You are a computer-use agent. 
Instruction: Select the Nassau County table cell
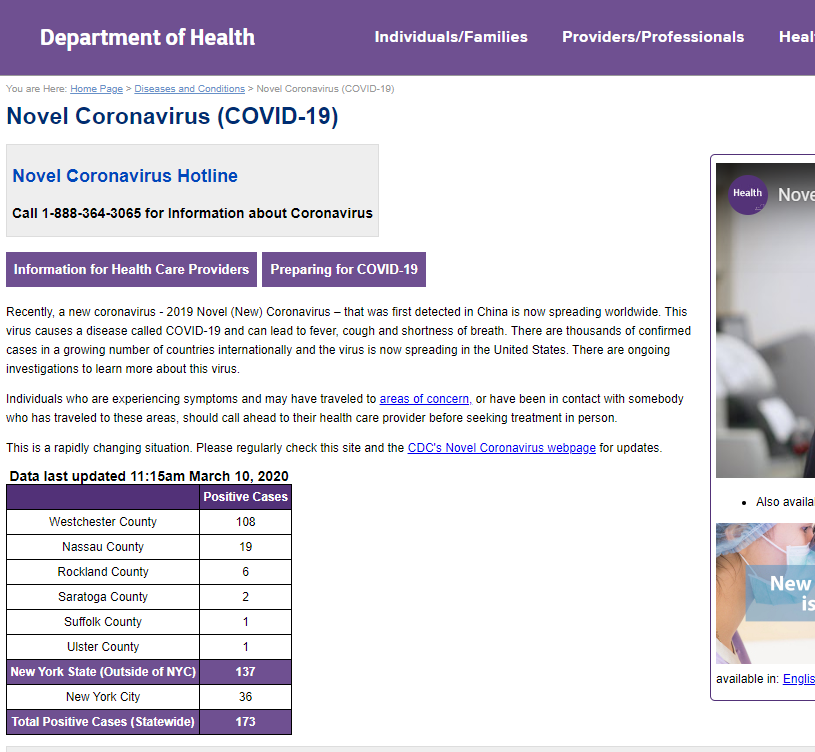[x=103, y=547]
